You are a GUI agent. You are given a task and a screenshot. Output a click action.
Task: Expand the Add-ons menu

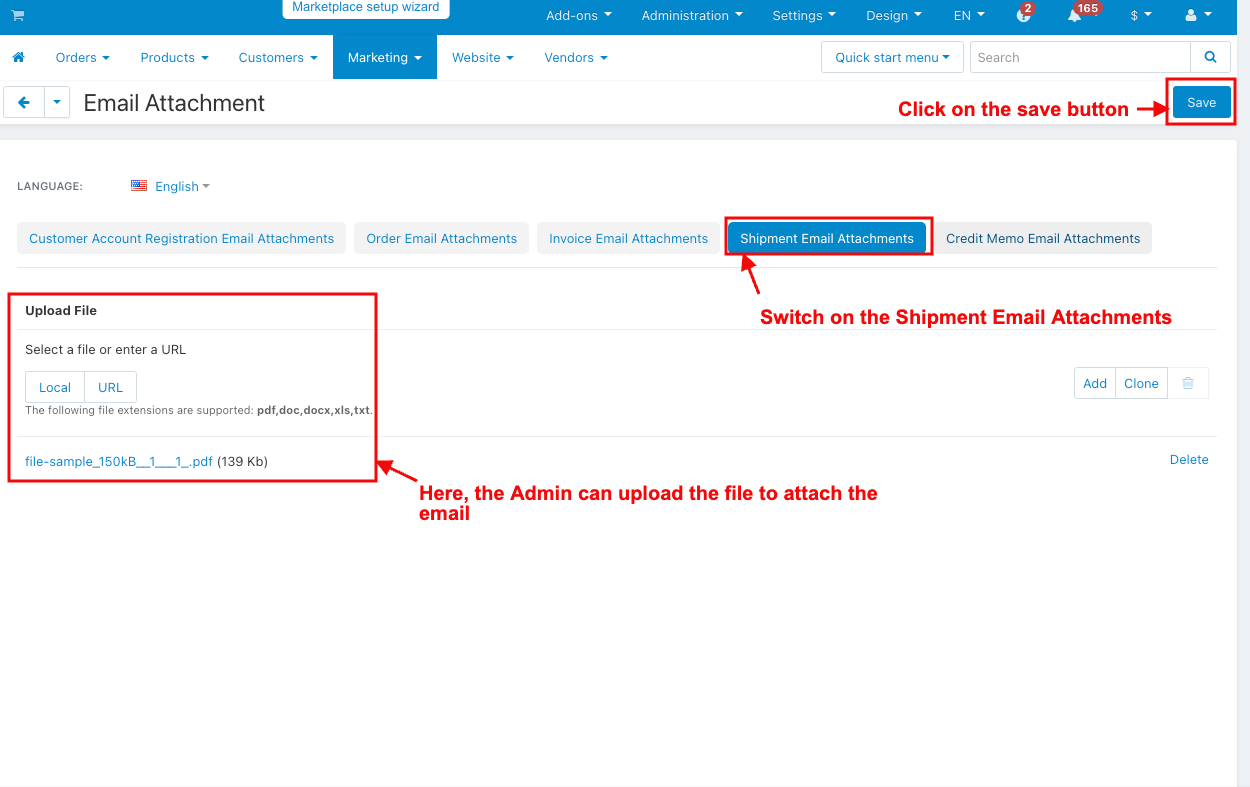click(x=578, y=16)
